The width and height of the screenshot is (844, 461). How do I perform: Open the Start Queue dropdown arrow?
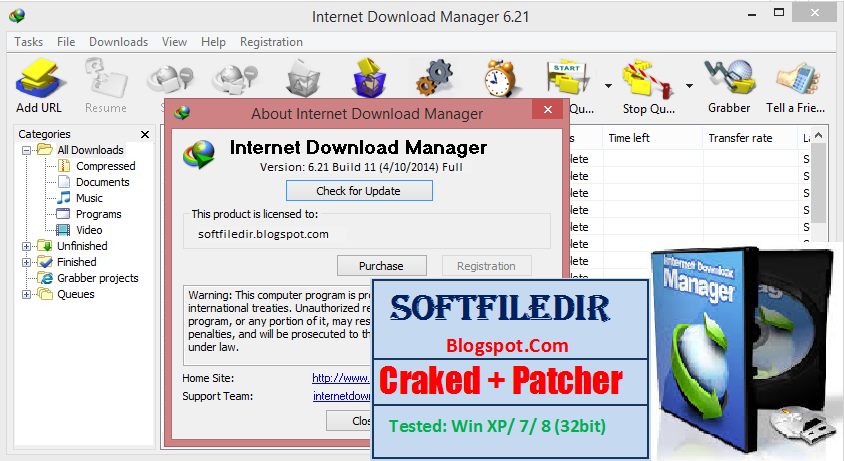[608, 86]
